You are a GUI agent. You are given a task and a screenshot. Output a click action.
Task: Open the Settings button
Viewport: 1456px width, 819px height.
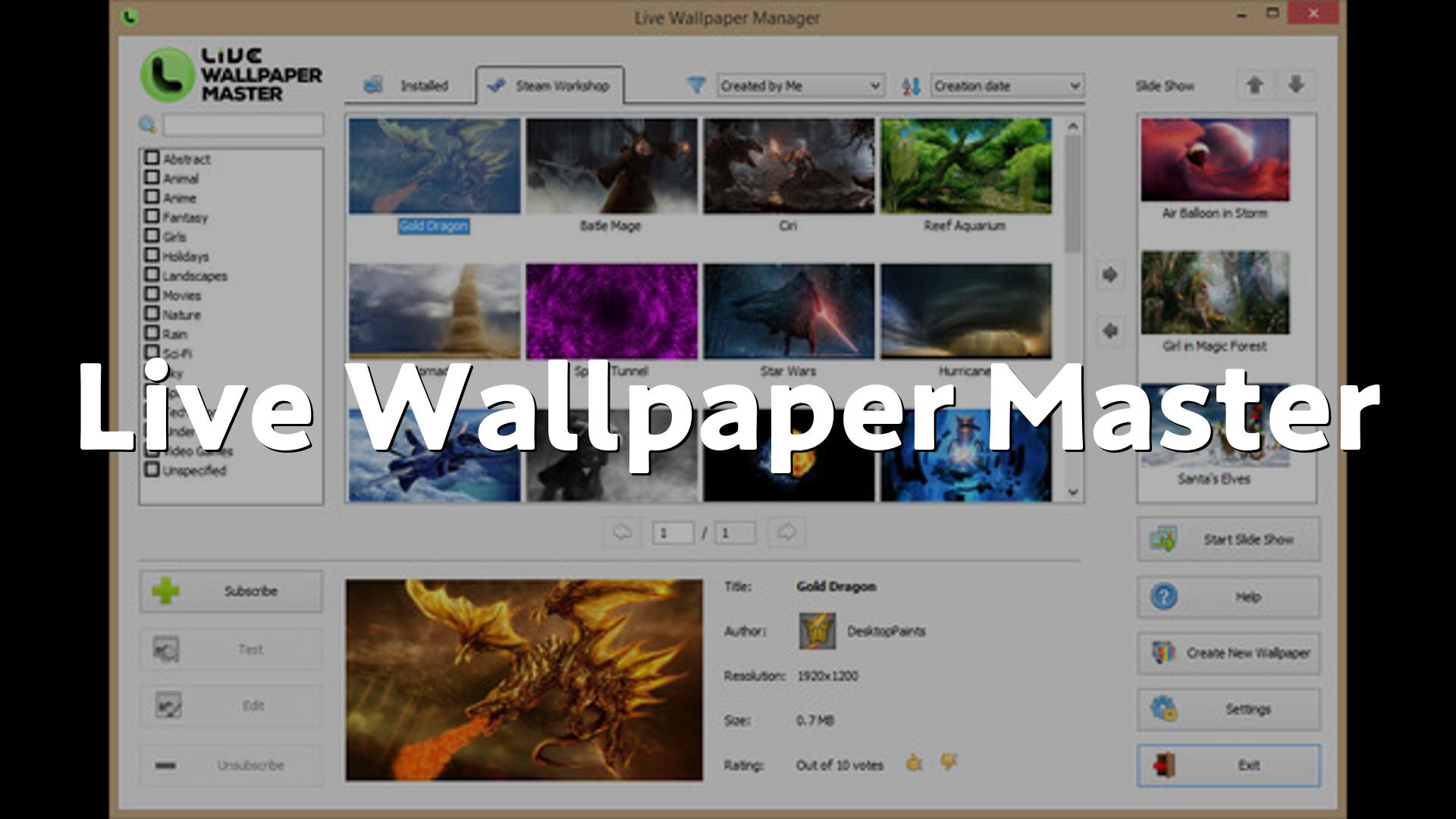point(1228,709)
